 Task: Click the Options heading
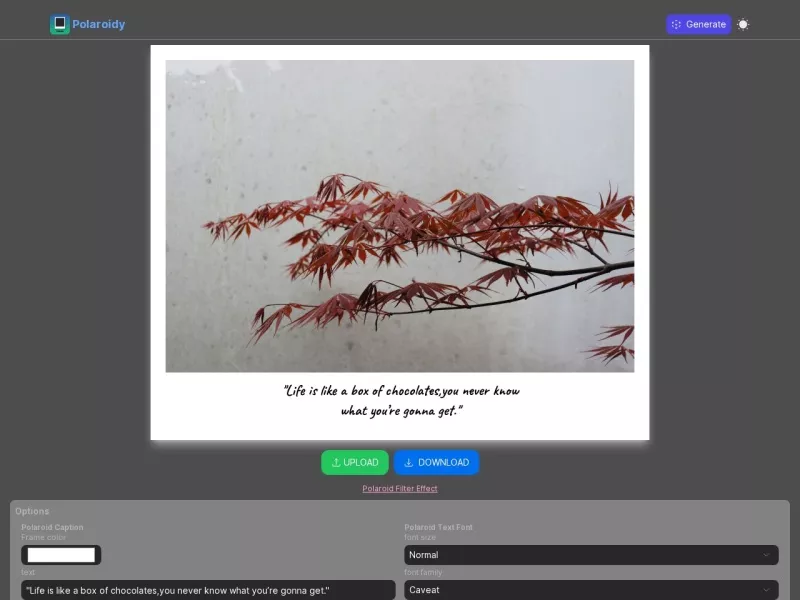tap(32, 511)
